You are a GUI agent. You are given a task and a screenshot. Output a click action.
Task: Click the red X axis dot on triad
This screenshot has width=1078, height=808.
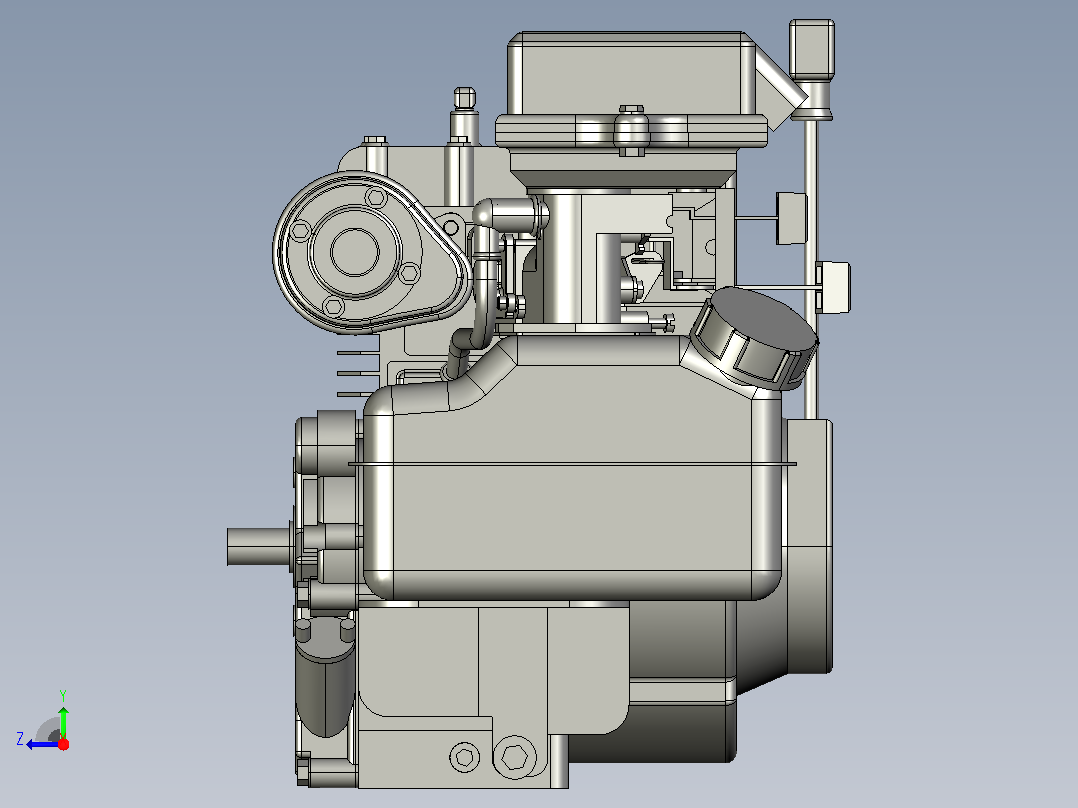[63, 744]
